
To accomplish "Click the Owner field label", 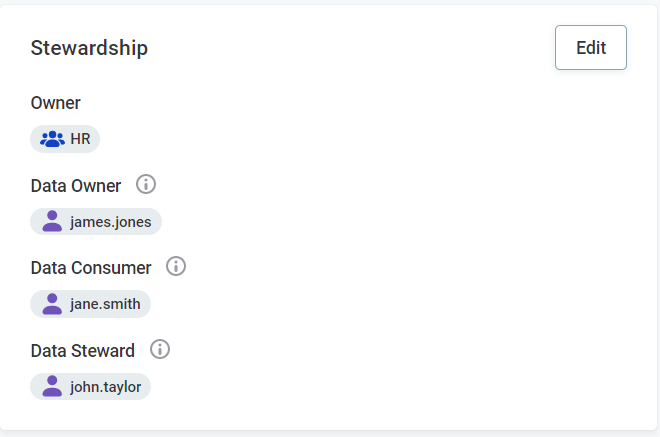I will point(56,103).
